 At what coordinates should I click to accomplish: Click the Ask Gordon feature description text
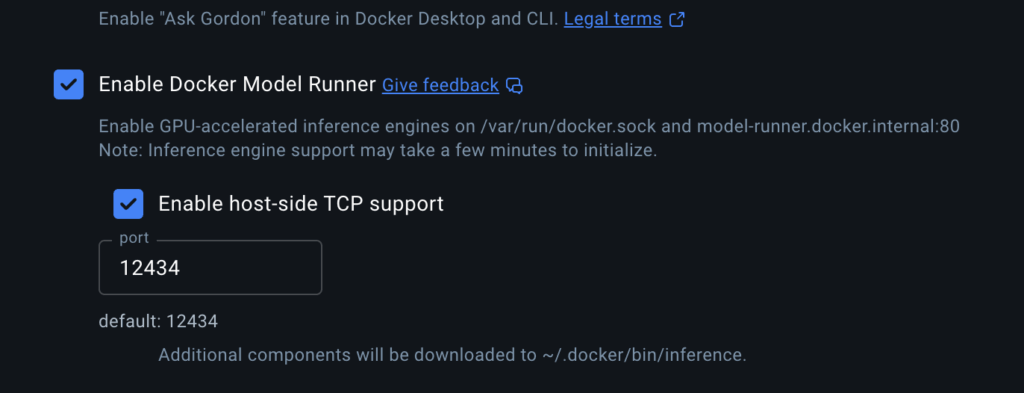(328, 19)
